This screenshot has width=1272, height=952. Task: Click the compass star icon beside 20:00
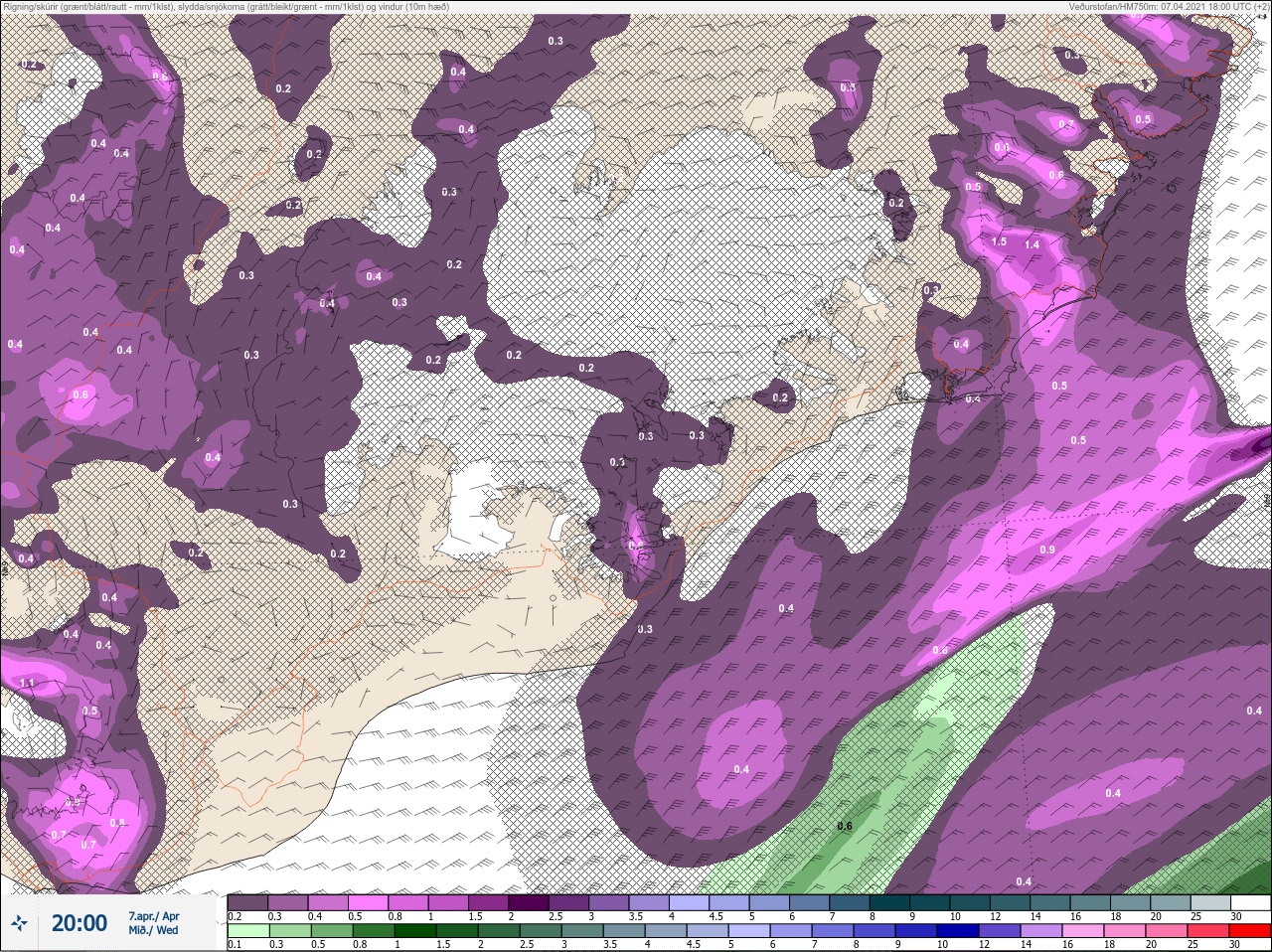pyautogui.click(x=19, y=922)
